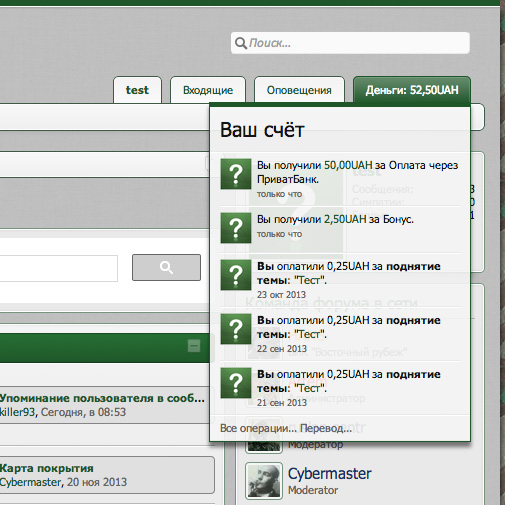
Task: Open Cybermaster moderator profile name link
Action: click(x=329, y=474)
